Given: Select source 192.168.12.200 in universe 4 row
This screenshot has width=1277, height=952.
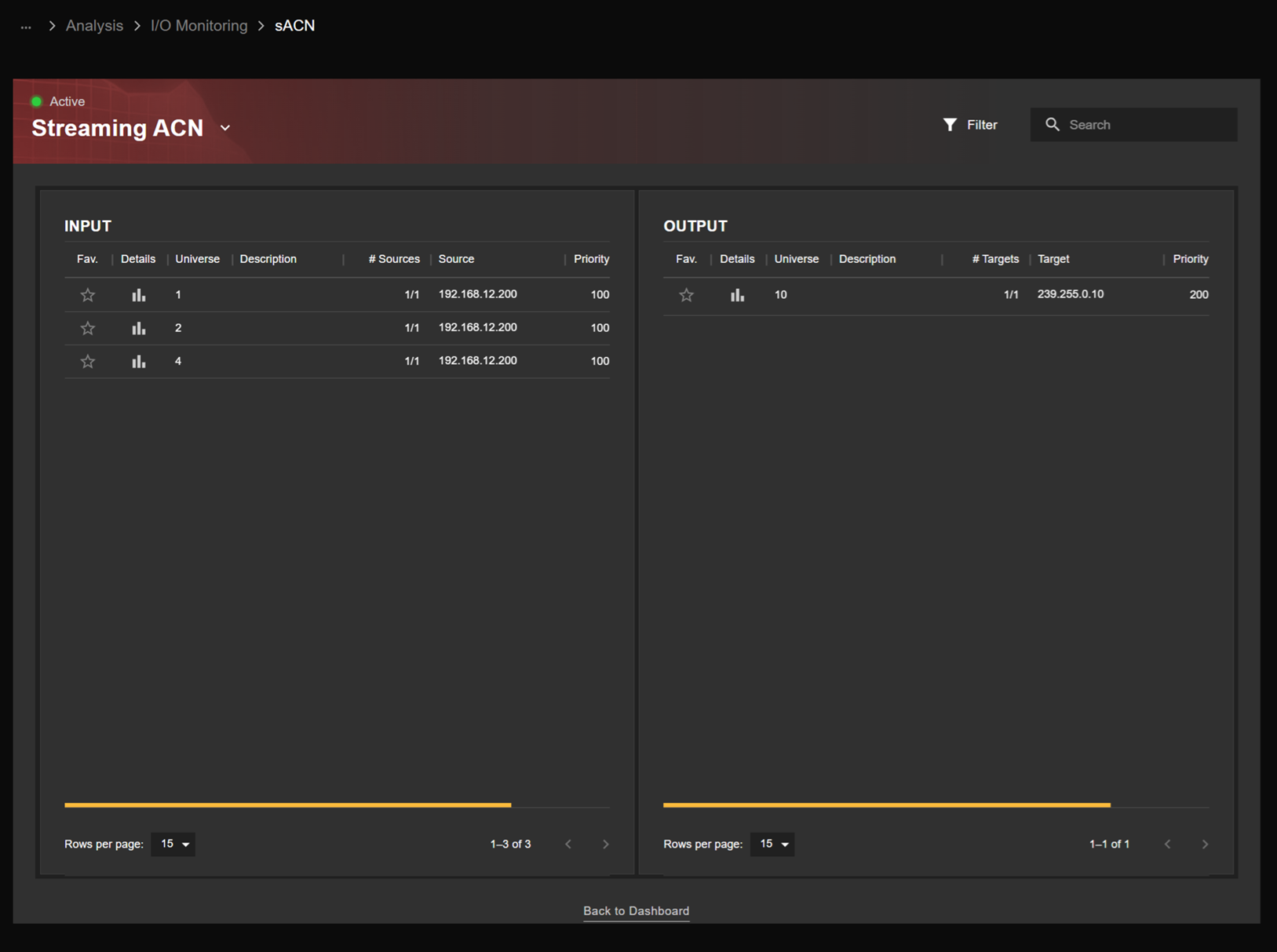Looking at the screenshot, I should click(477, 360).
